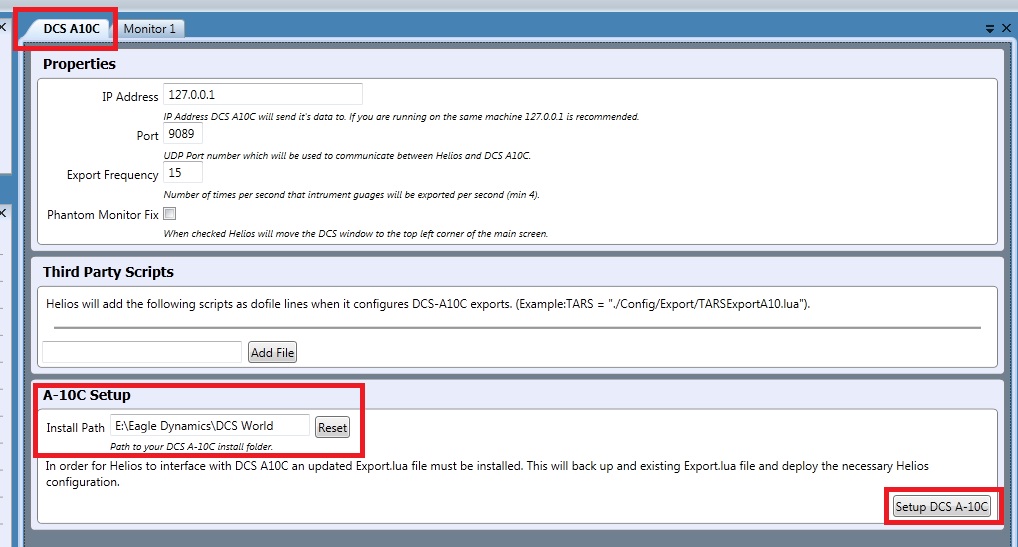The height and width of the screenshot is (547, 1018).
Task: Select the Port field with 9089
Action: (182, 134)
